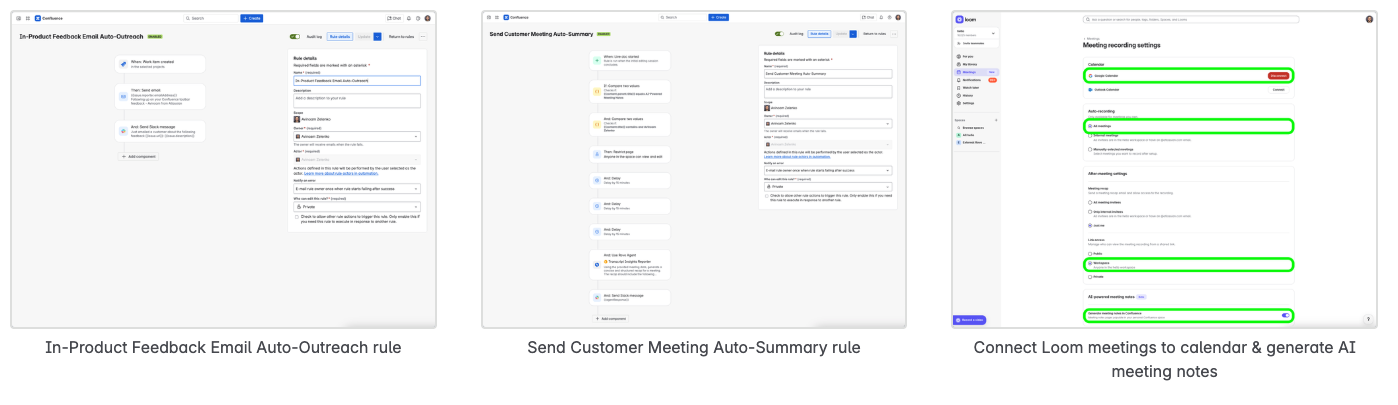The height and width of the screenshot is (405, 1398).
Task: Select 'Workspace' link access radio
Action: pos(1090,264)
